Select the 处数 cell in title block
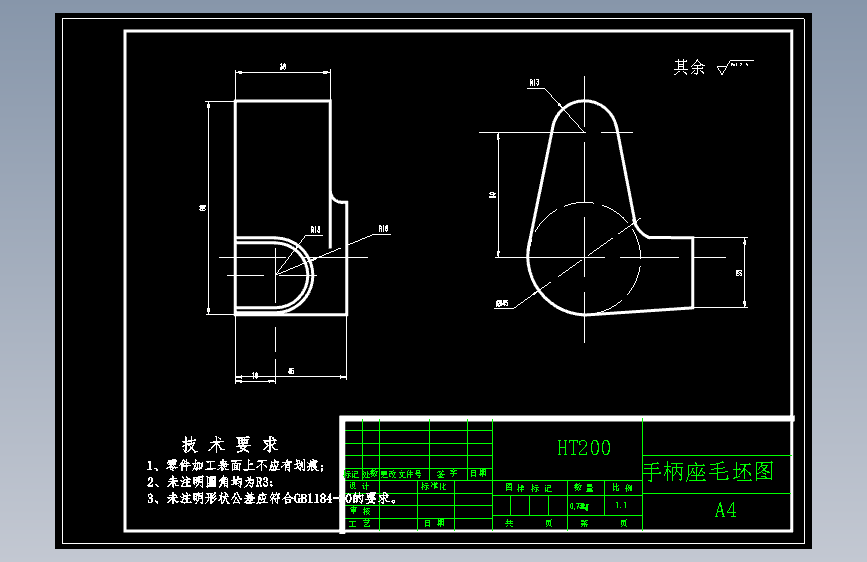Viewport: 867px width, 562px height. (x=370, y=474)
